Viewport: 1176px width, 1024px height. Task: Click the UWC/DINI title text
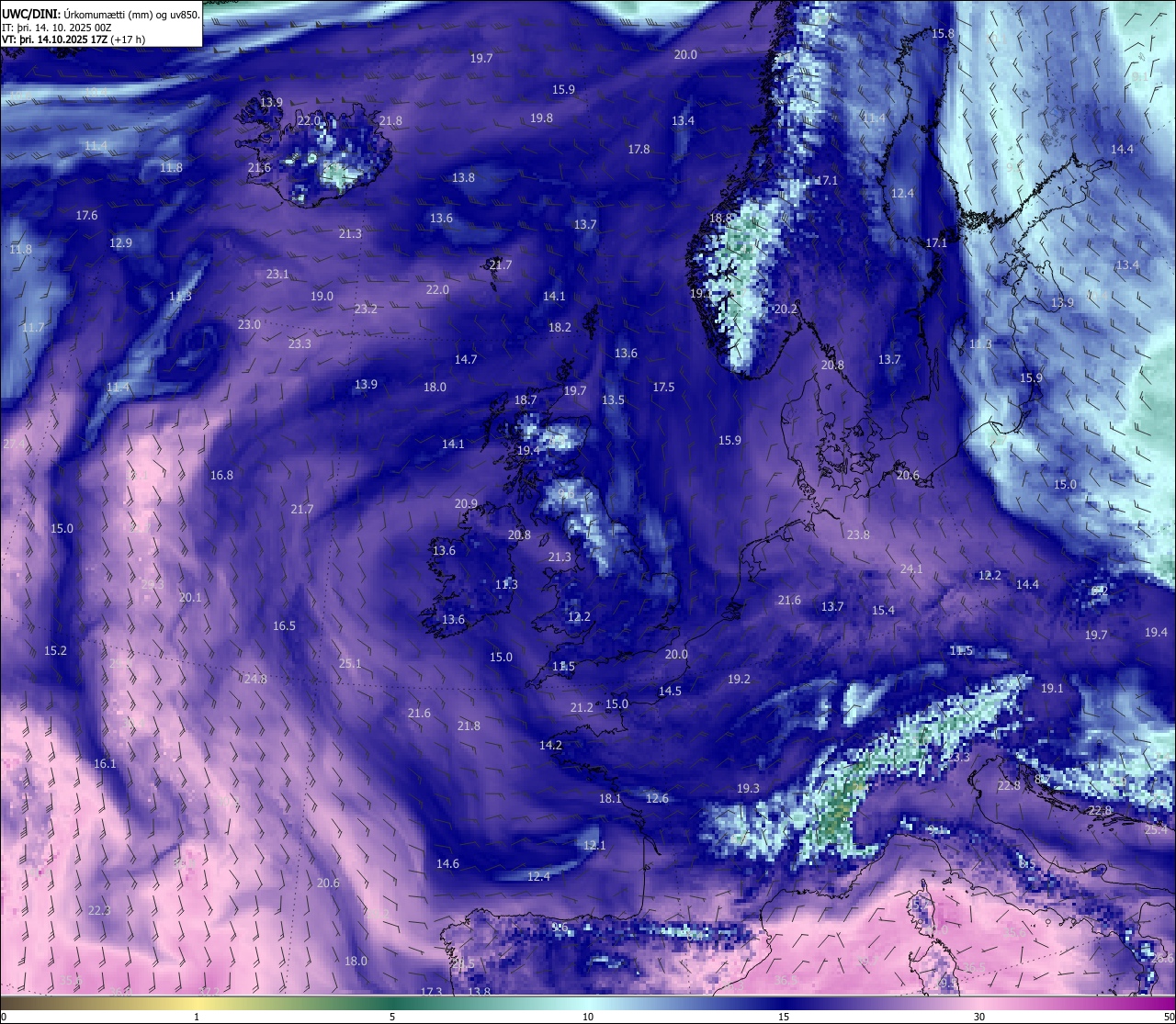[x=100, y=14]
